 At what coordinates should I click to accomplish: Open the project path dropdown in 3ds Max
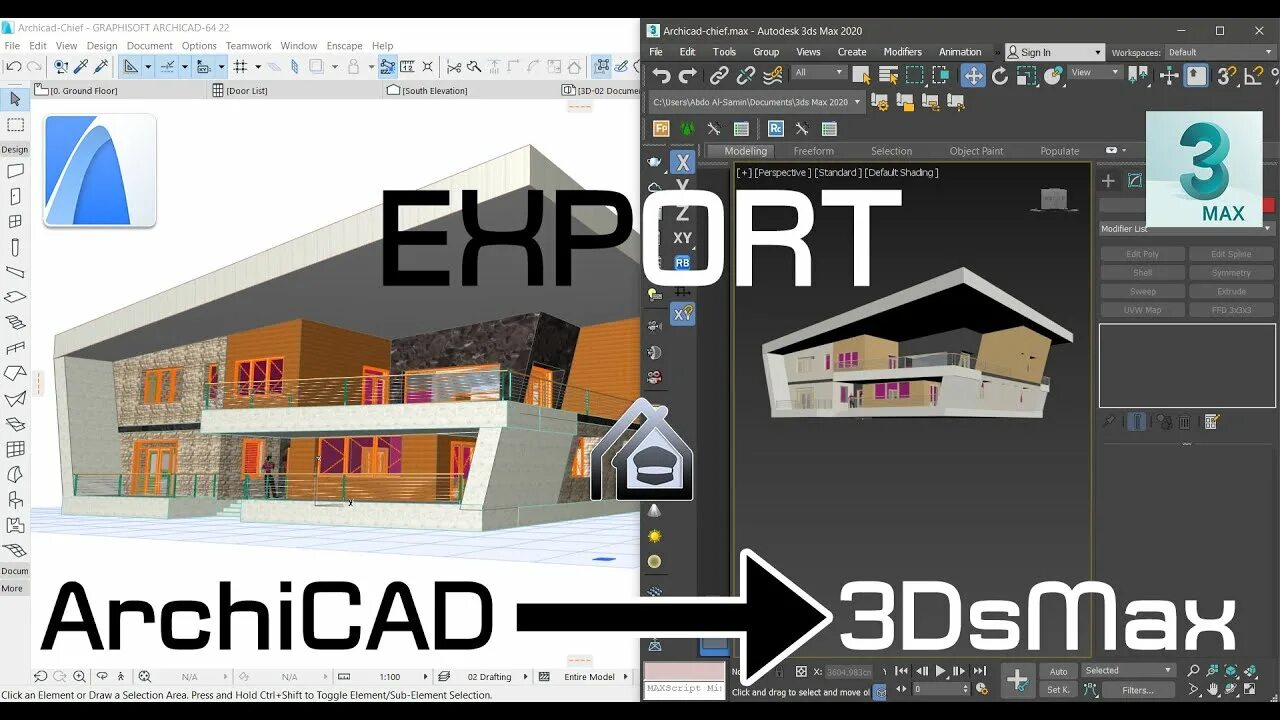point(757,102)
